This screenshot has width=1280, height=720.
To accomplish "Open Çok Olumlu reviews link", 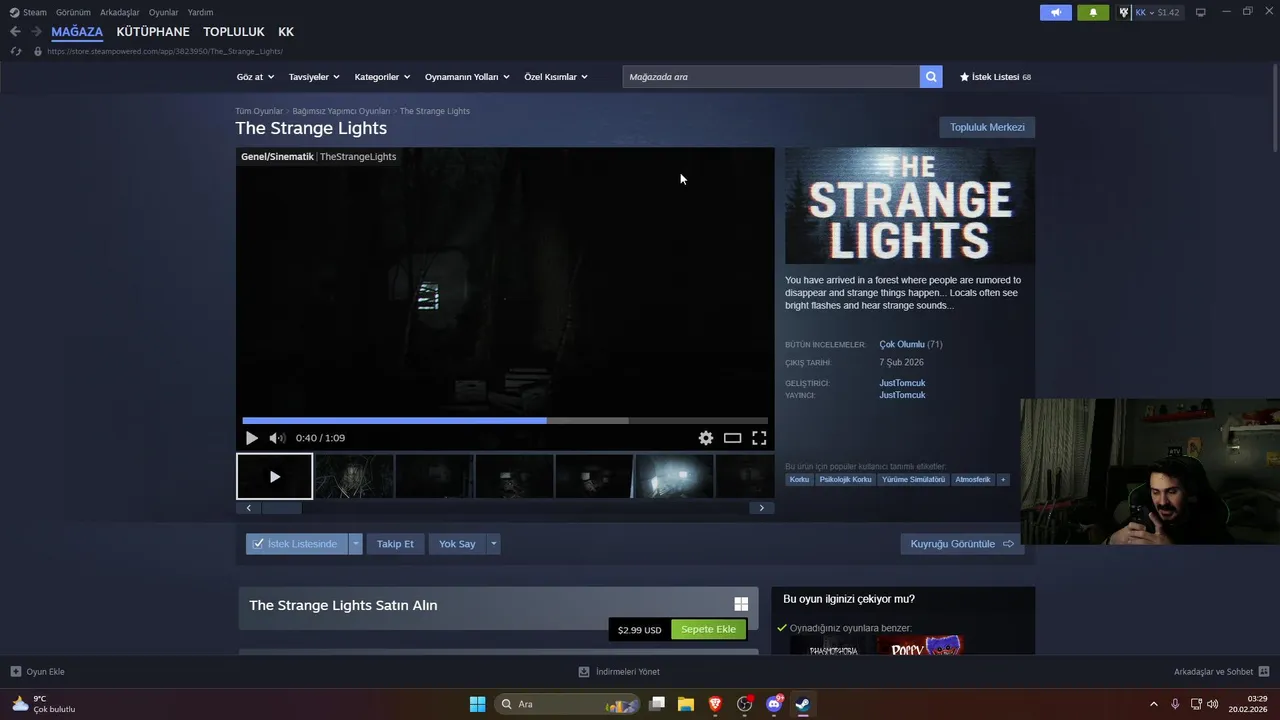I will point(902,344).
